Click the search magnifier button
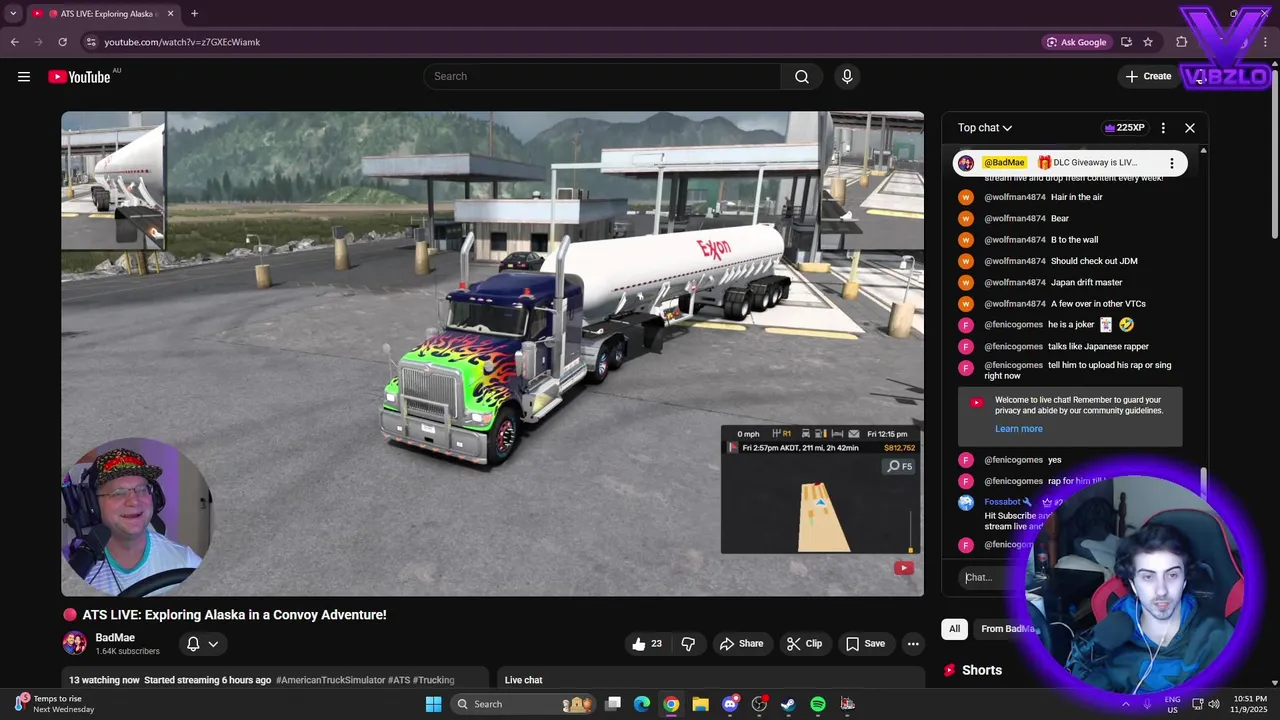 click(x=802, y=76)
